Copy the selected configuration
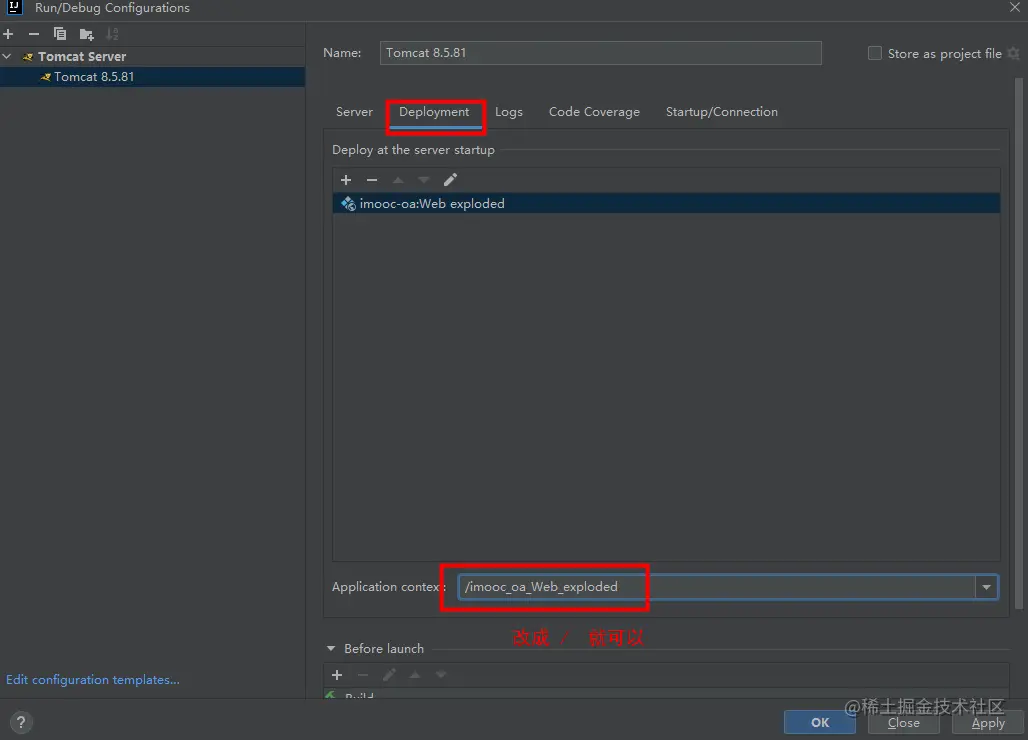Viewport: 1028px width, 740px height. click(60, 34)
